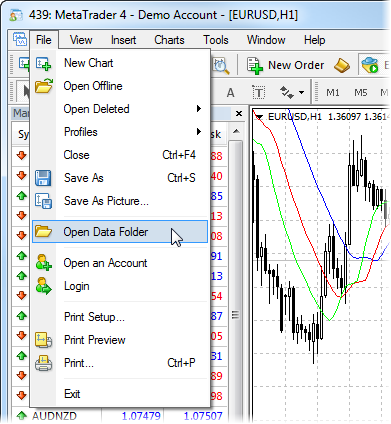Click the Save As Picture icon
This screenshot has height=424, width=391.
[44, 201]
